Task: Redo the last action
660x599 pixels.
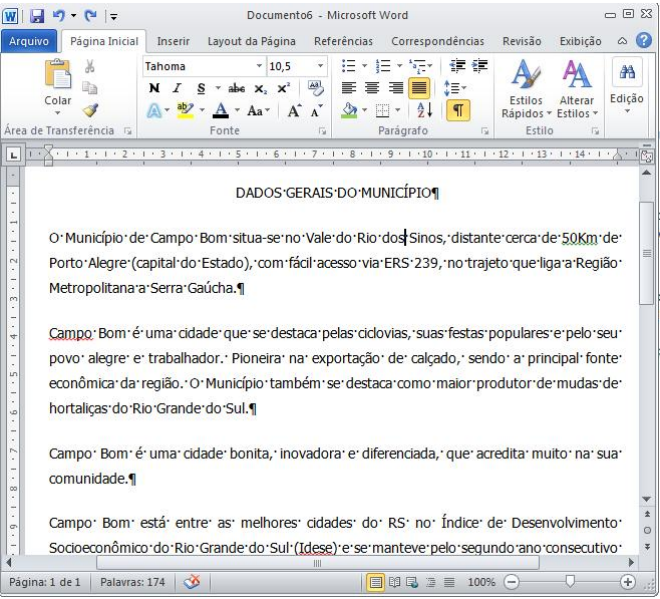Action: [90, 16]
